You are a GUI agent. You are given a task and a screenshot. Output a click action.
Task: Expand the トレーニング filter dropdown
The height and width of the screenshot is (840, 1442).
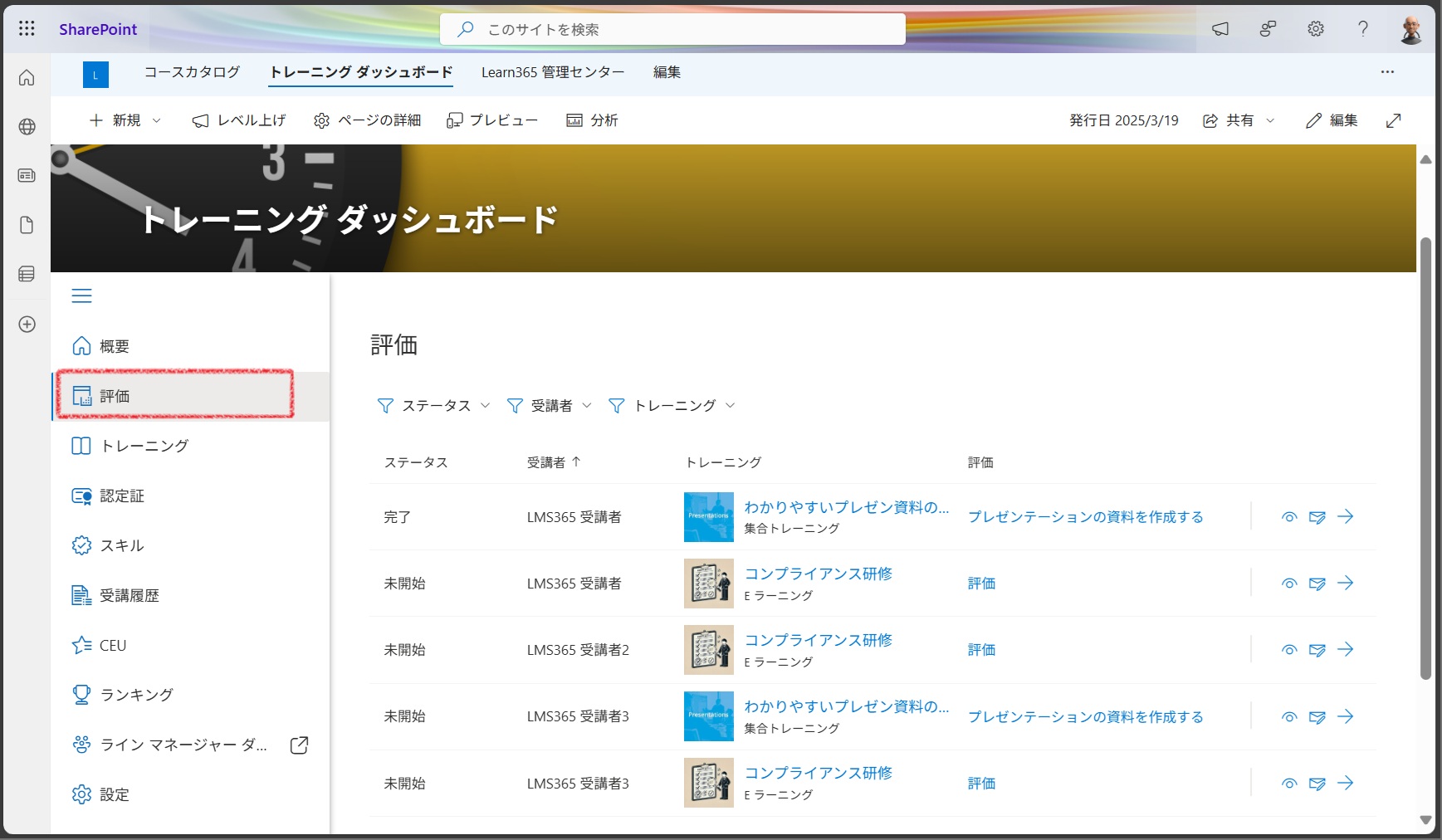[672, 406]
